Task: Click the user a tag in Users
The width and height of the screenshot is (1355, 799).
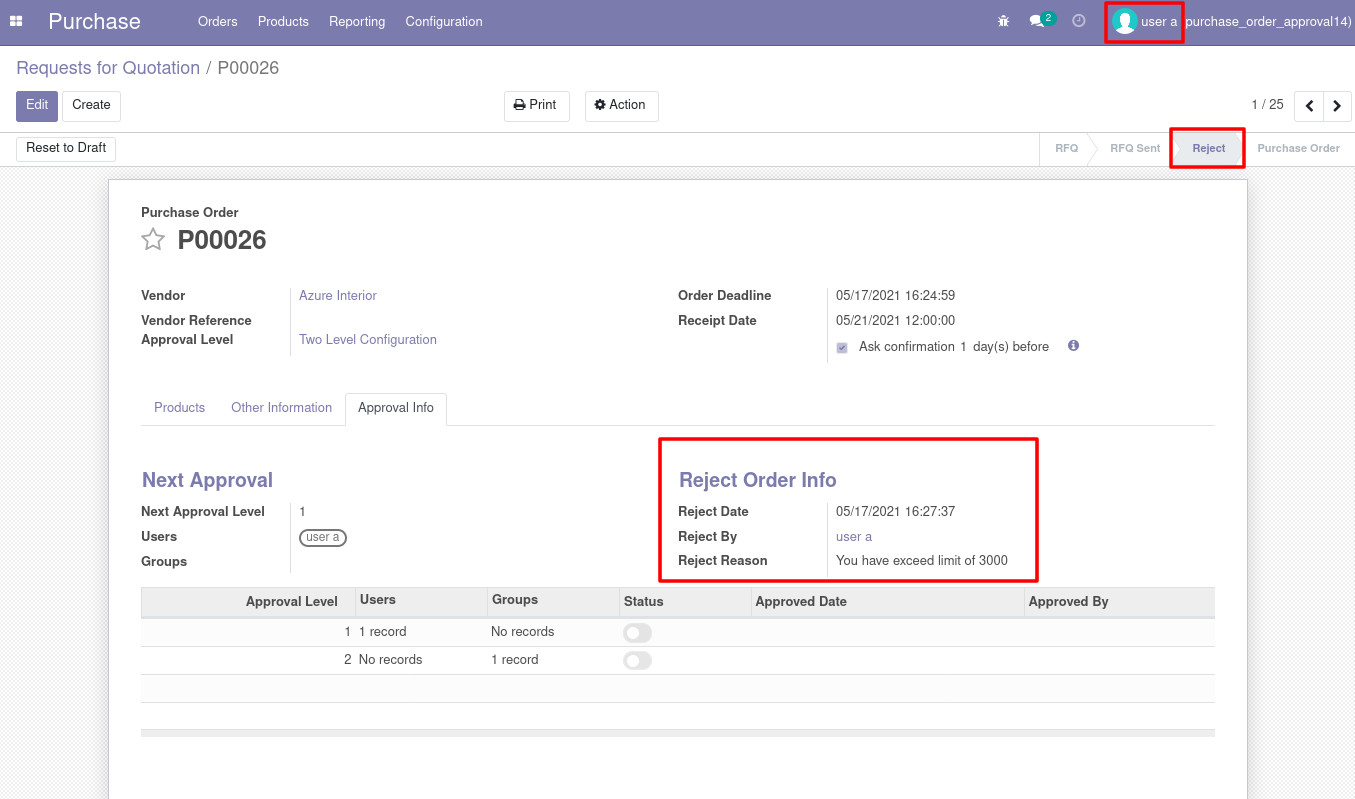Action: tap(323, 538)
